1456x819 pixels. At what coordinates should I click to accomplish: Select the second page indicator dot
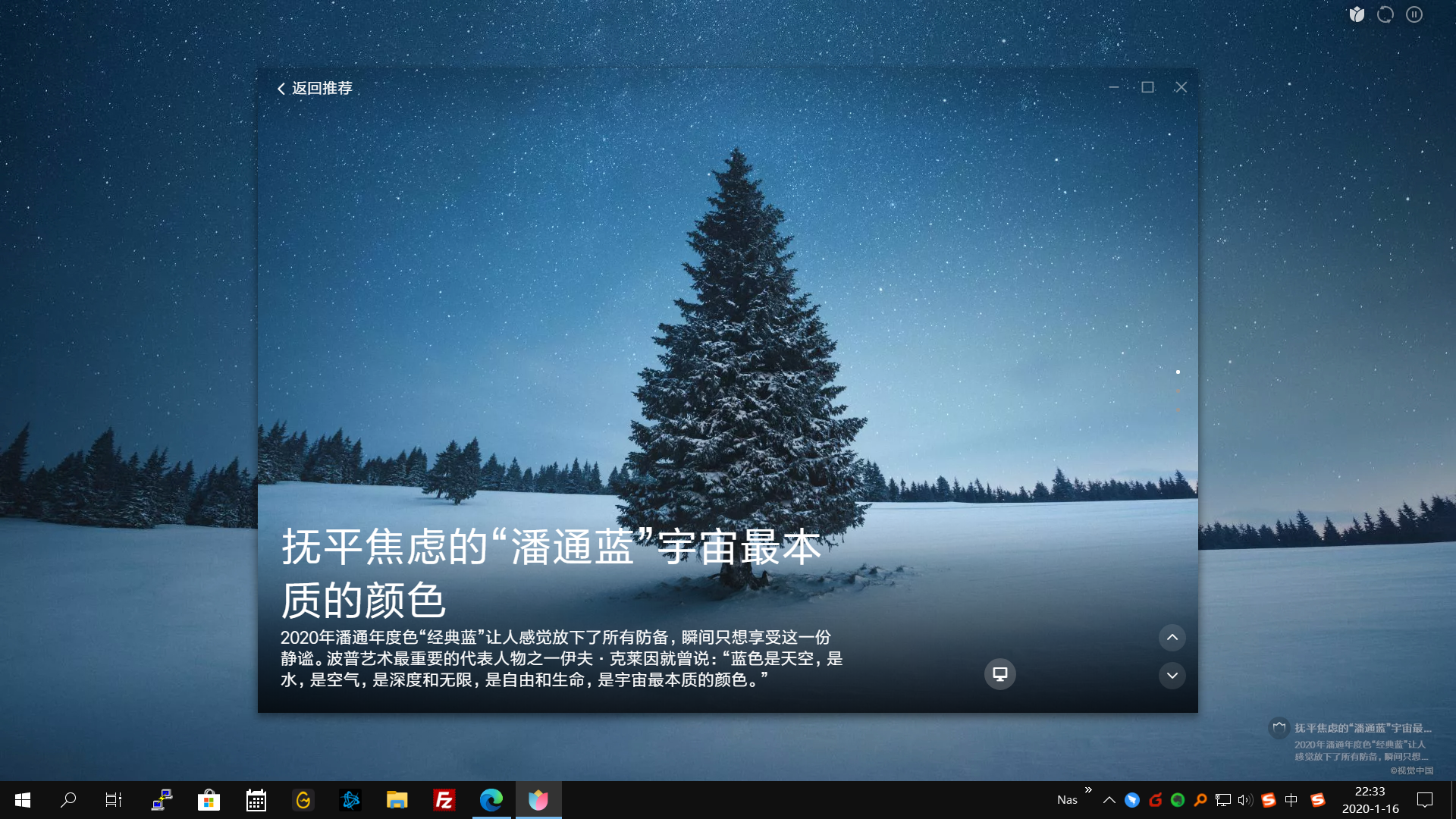1178,391
